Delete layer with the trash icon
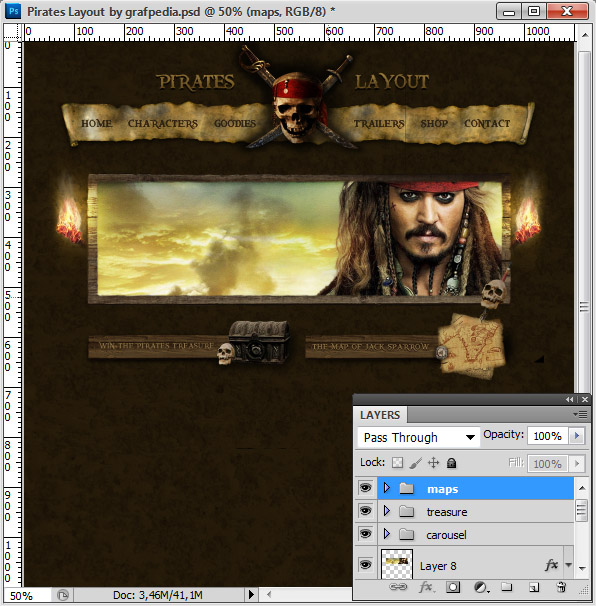This screenshot has width=596, height=606. 561,587
